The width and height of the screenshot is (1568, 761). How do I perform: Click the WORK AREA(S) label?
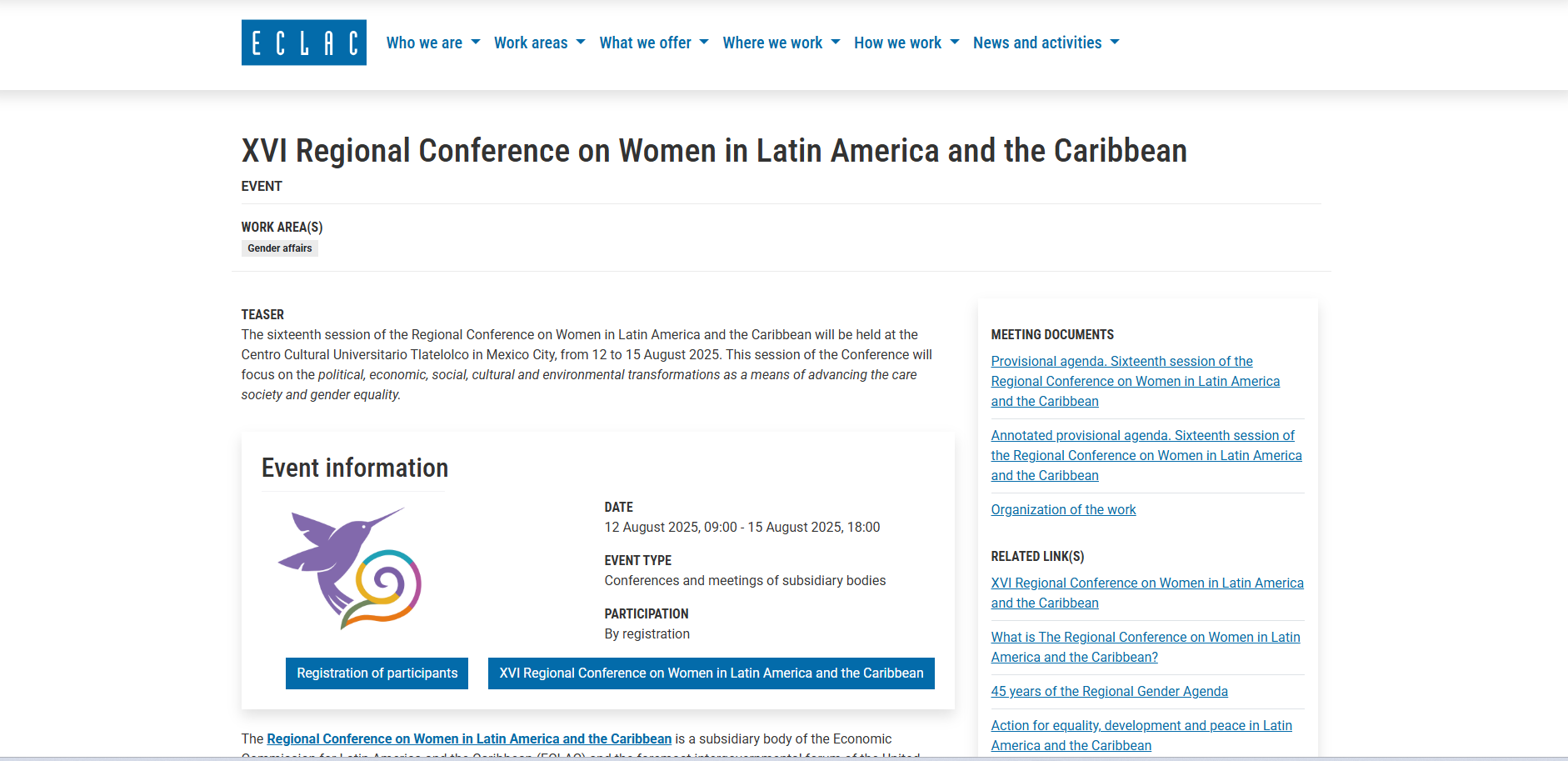(282, 227)
